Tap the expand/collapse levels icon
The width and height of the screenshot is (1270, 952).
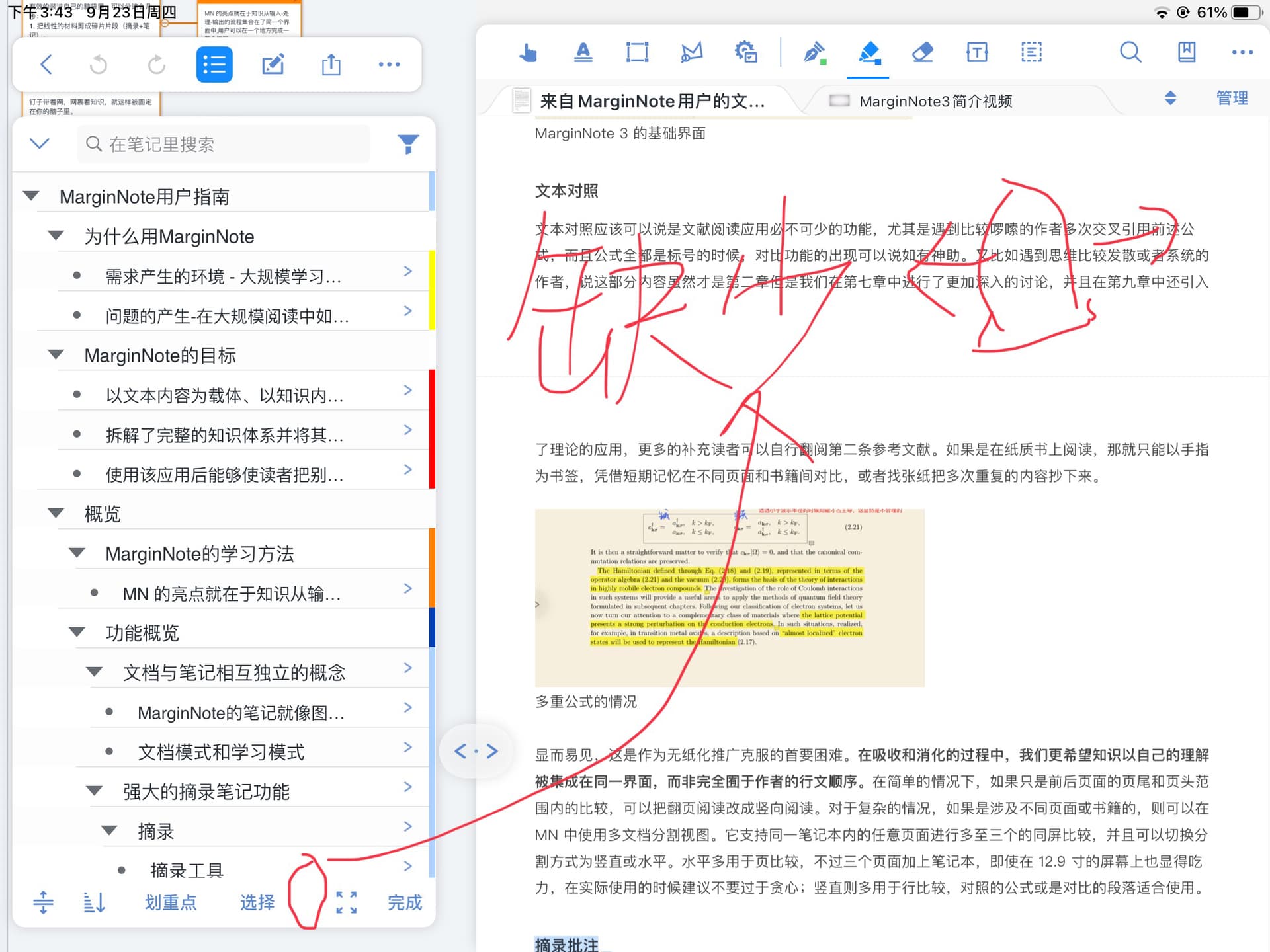[x=43, y=902]
